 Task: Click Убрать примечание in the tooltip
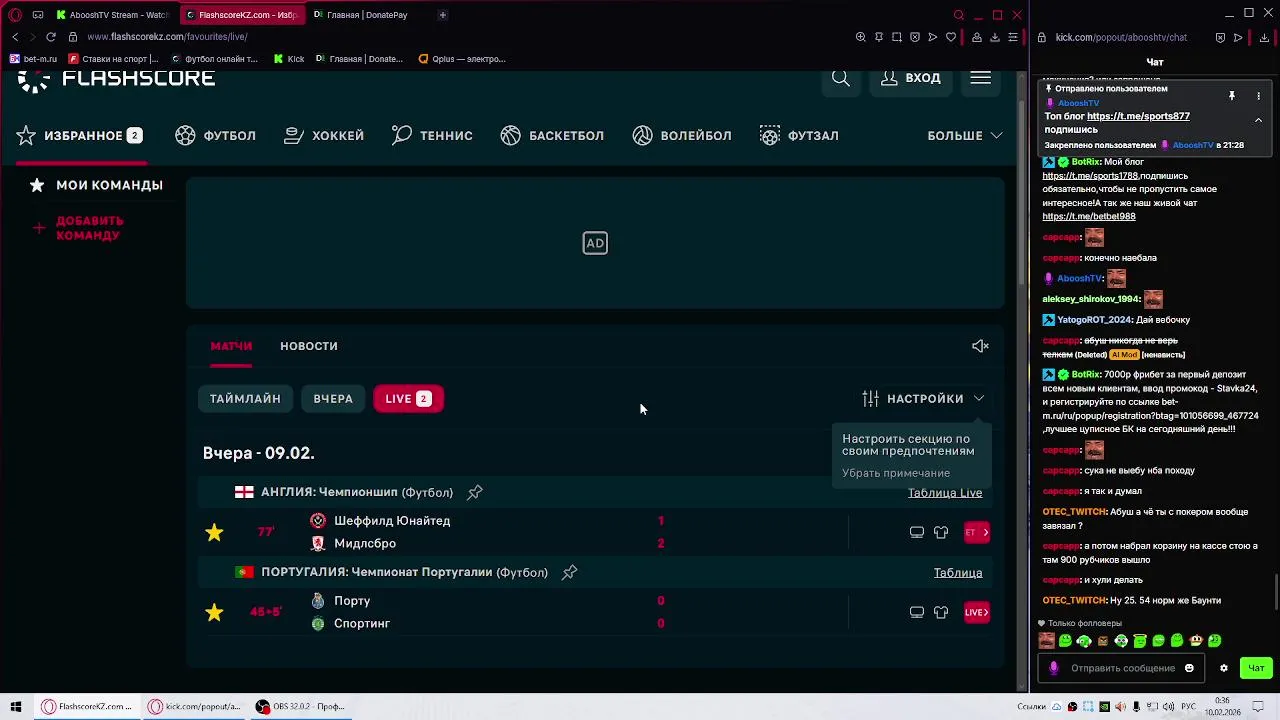click(x=896, y=473)
